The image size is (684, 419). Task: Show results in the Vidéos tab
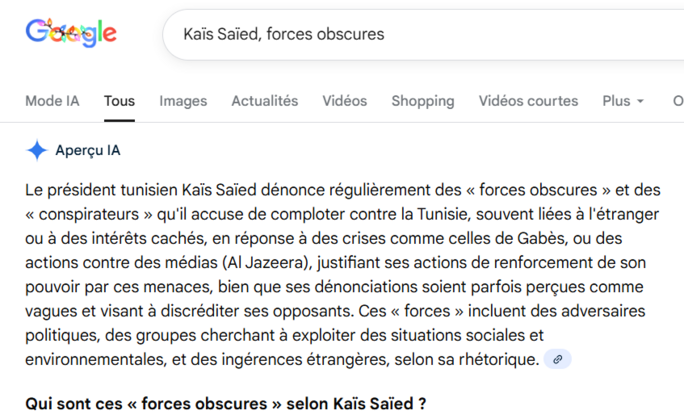click(344, 101)
